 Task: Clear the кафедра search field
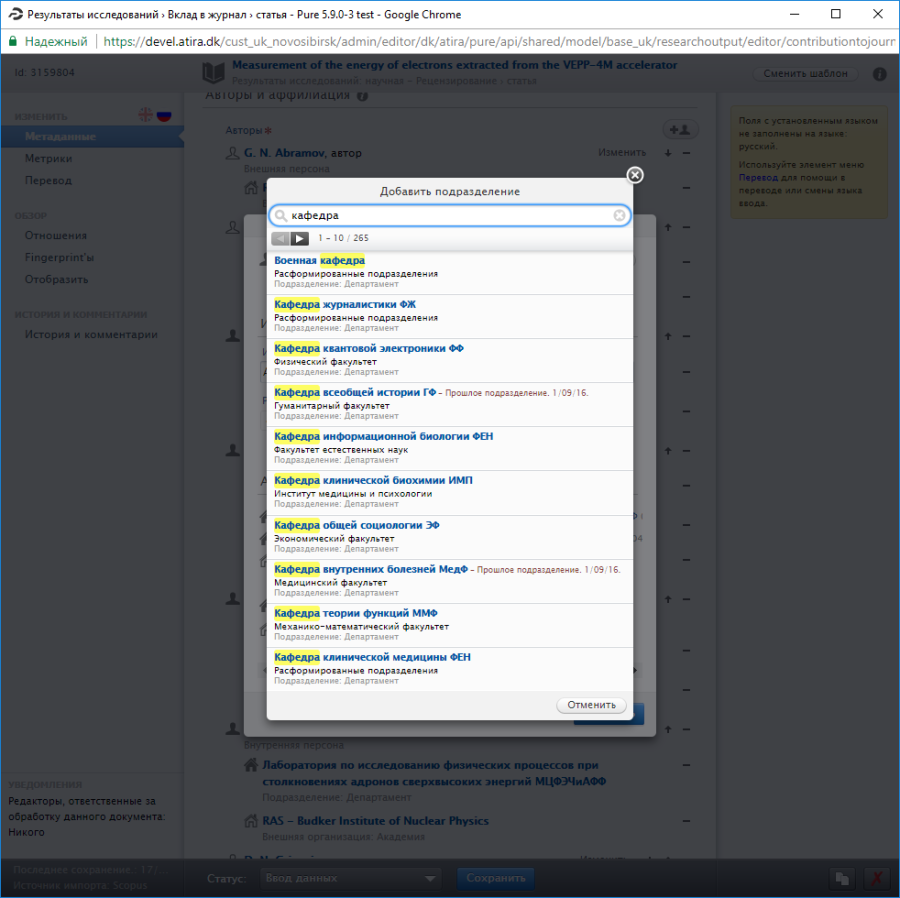[619, 215]
